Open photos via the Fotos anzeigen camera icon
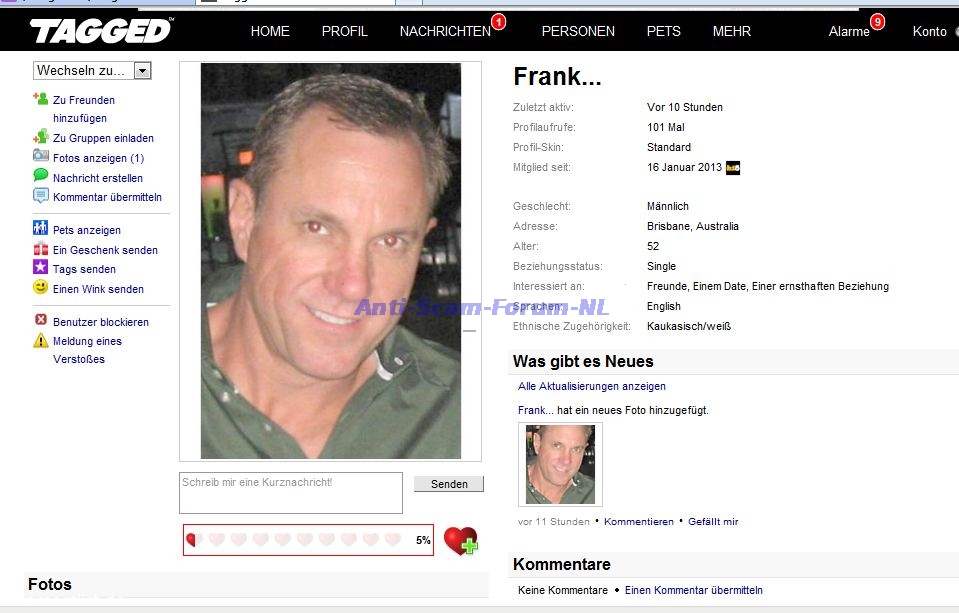Viewport: 959px width, 613px height. (40, 155)
